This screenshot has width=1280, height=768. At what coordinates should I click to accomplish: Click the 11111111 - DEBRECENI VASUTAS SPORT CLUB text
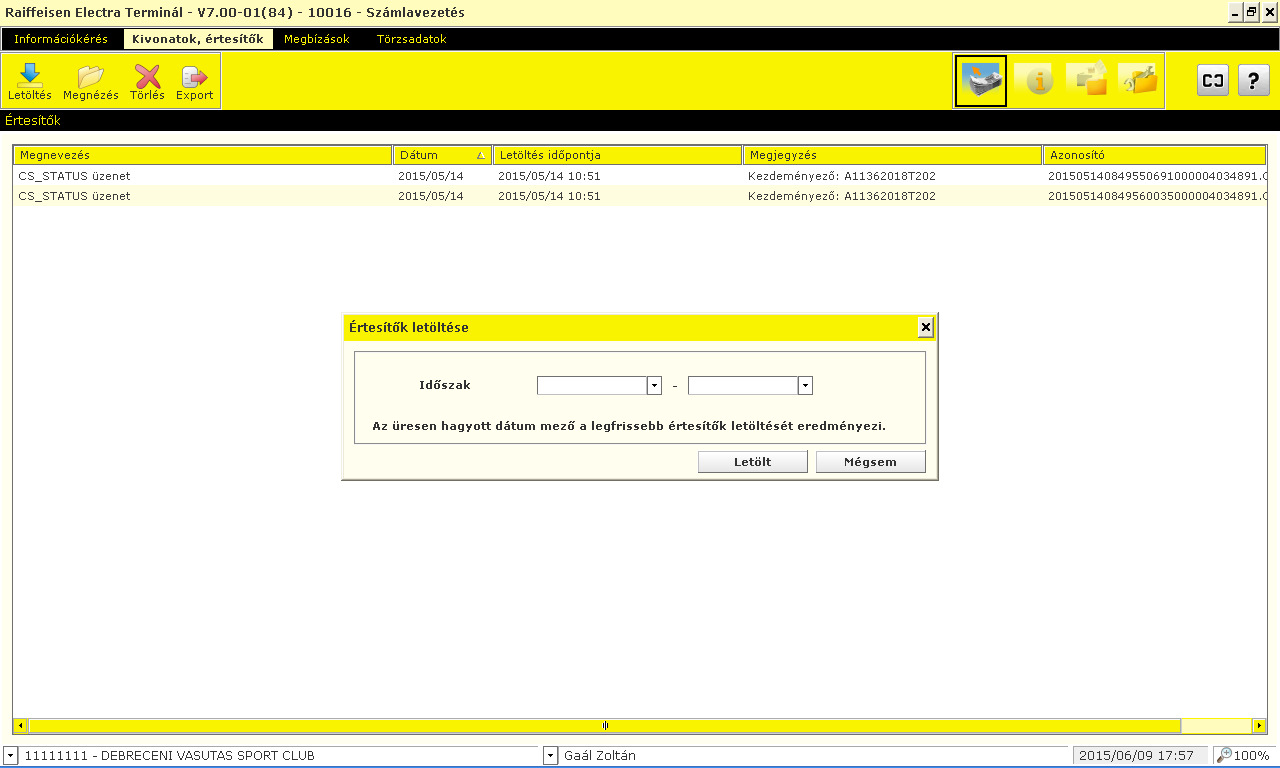(170, 756)
